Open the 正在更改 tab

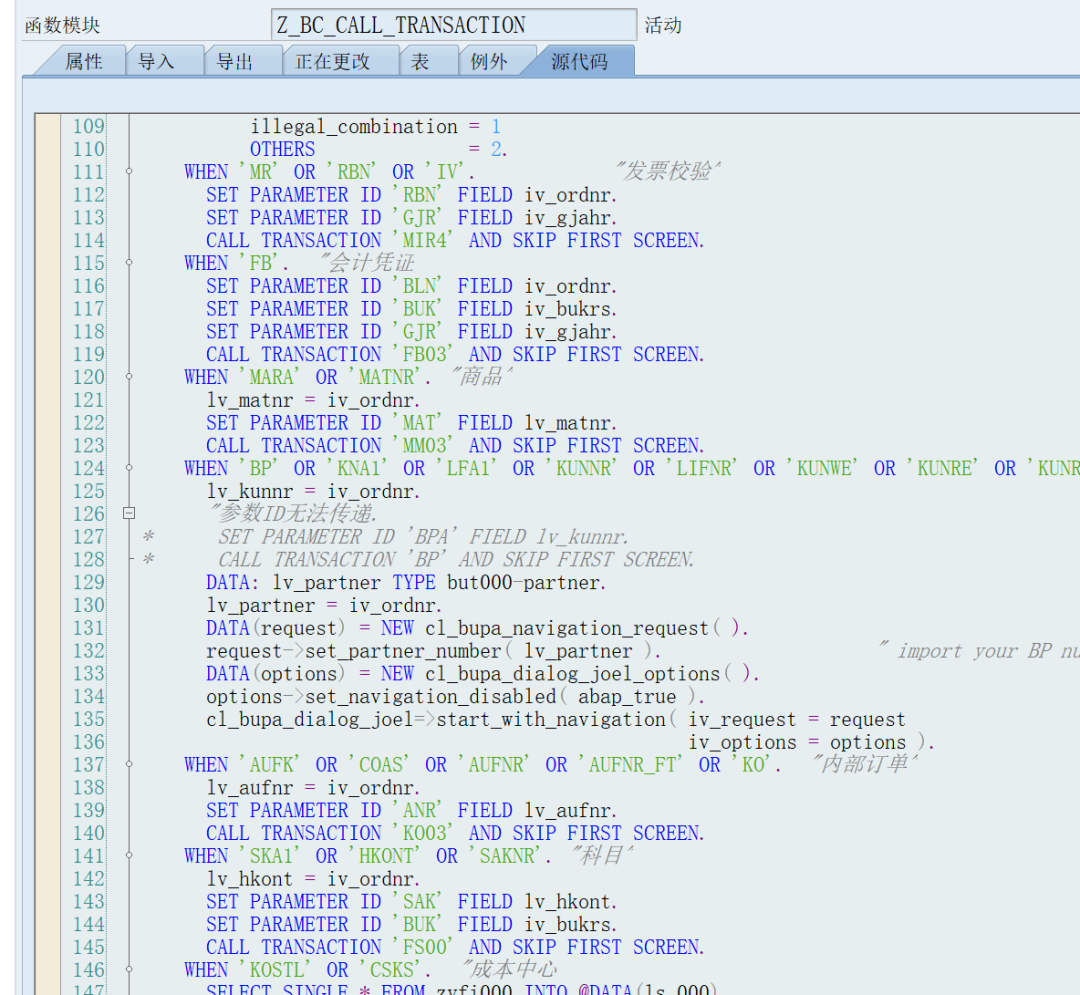[x=333, y=61]
